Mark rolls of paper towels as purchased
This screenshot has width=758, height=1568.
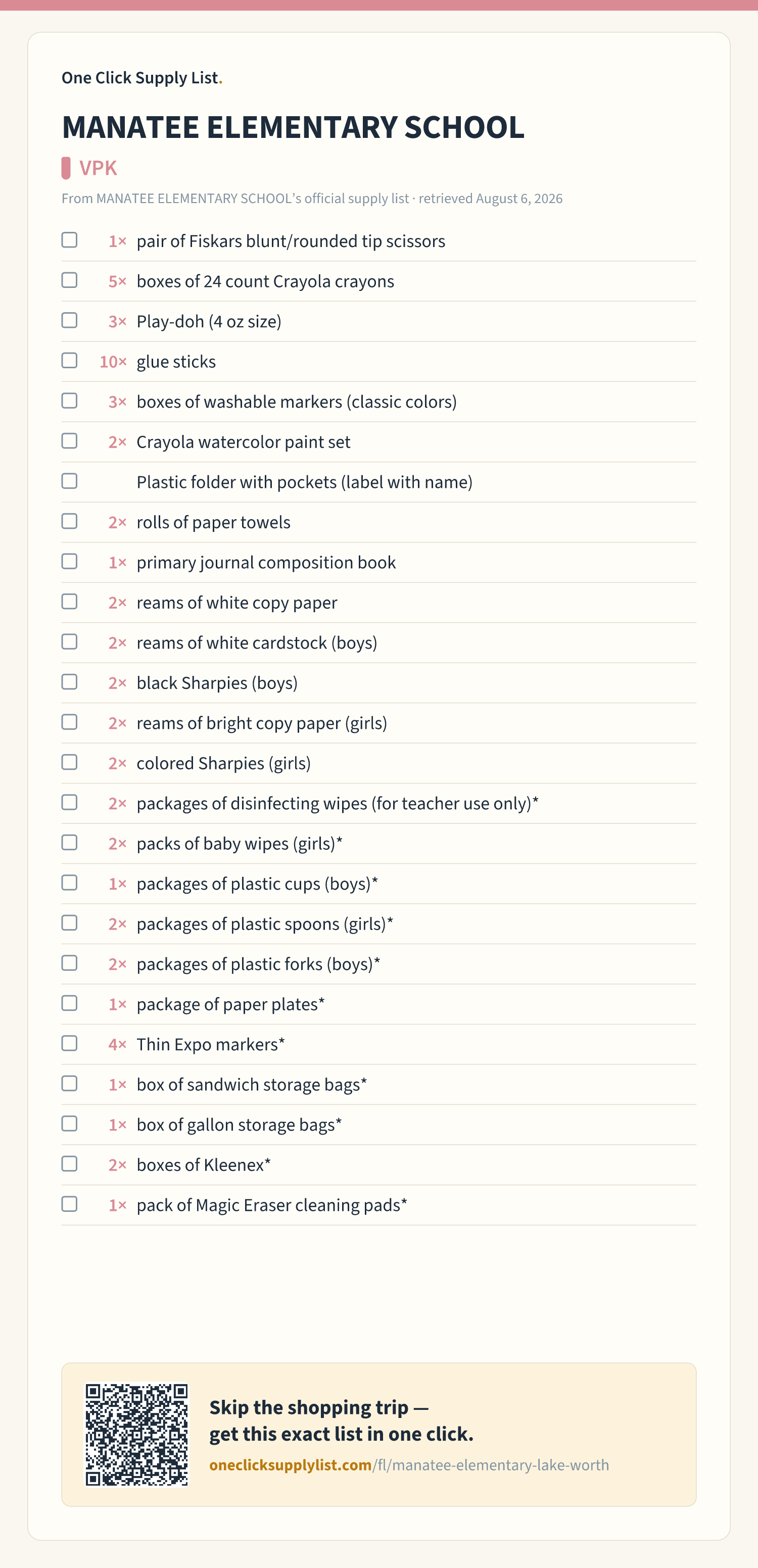click(x=69, y=522)
